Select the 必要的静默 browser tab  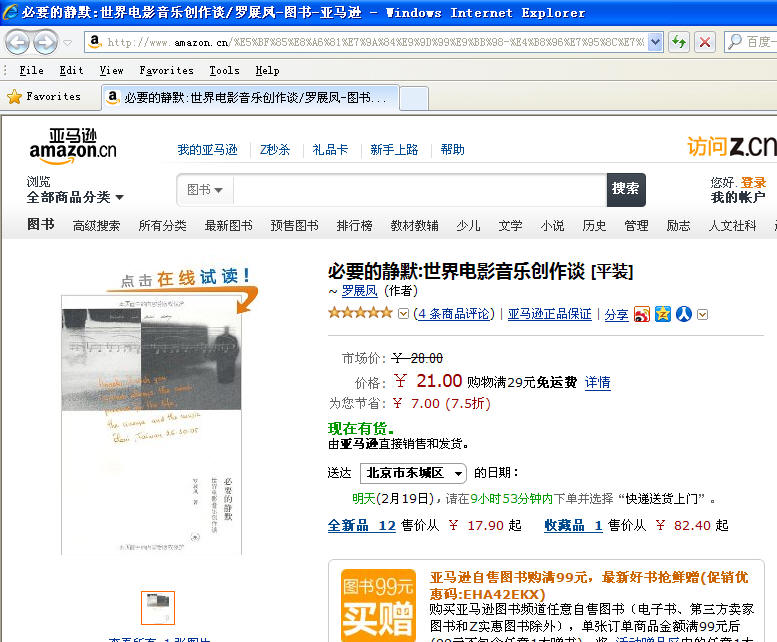[250, 98]
